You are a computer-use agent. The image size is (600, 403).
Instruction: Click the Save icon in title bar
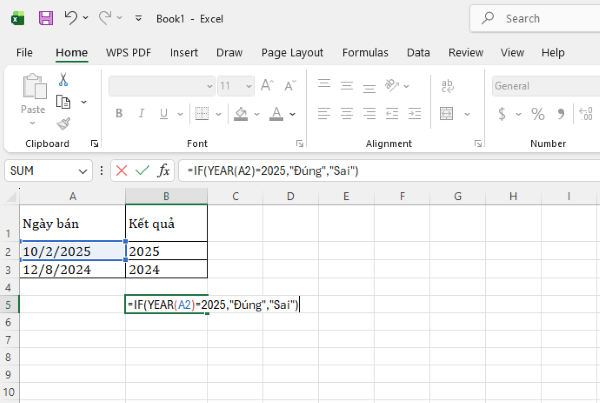coord(46,18)
